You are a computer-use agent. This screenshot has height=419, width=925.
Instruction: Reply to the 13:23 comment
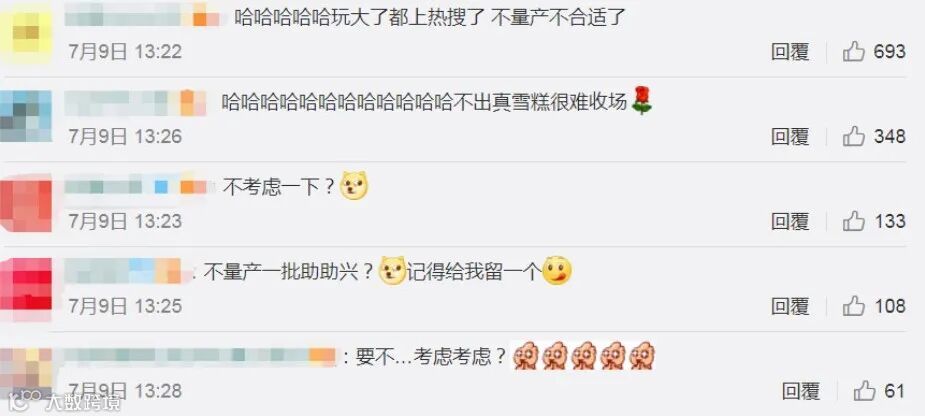pos(790,222)
